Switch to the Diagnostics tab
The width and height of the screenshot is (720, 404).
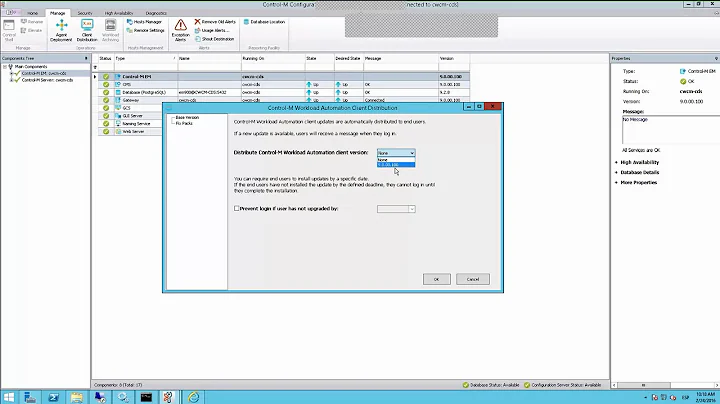point(156,13)
